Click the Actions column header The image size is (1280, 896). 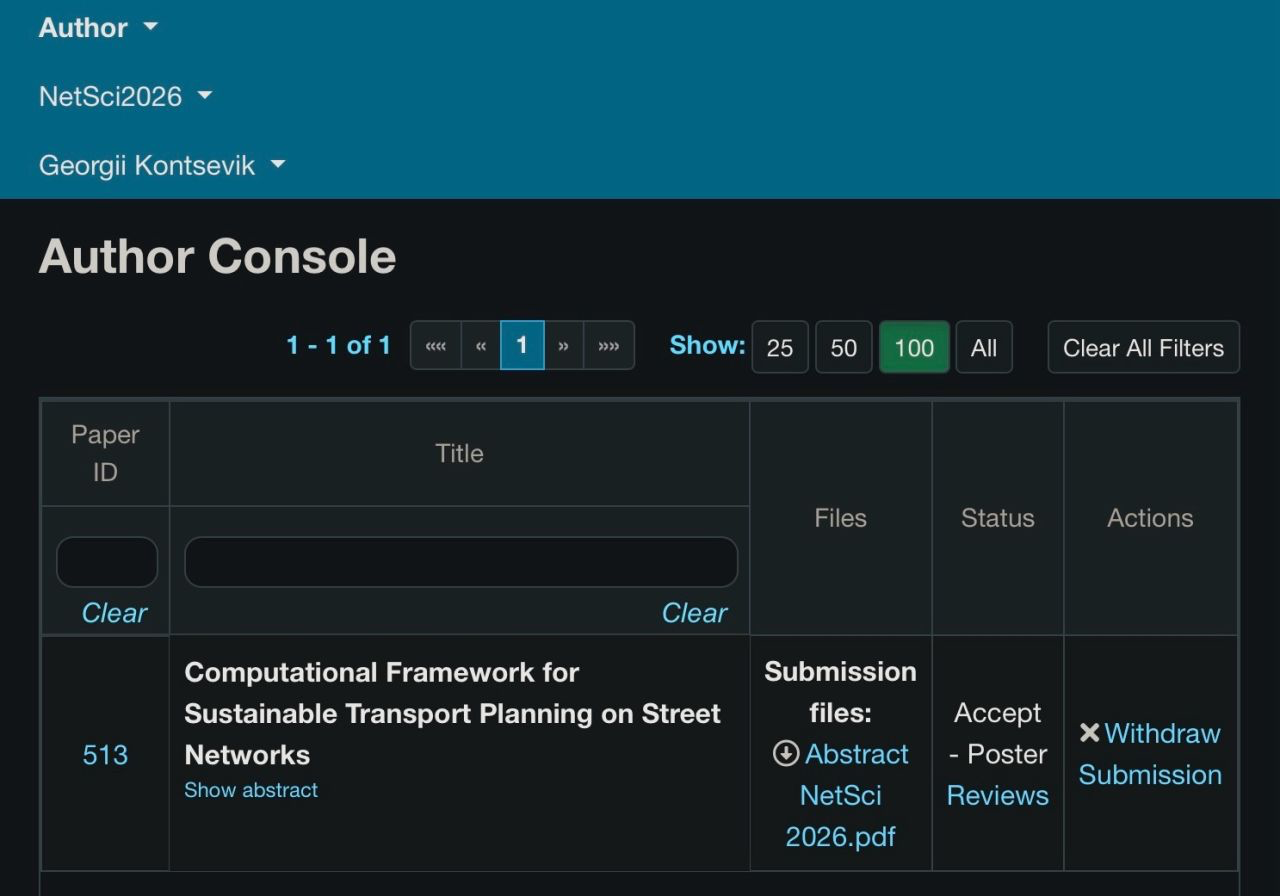click(1150, 518)
